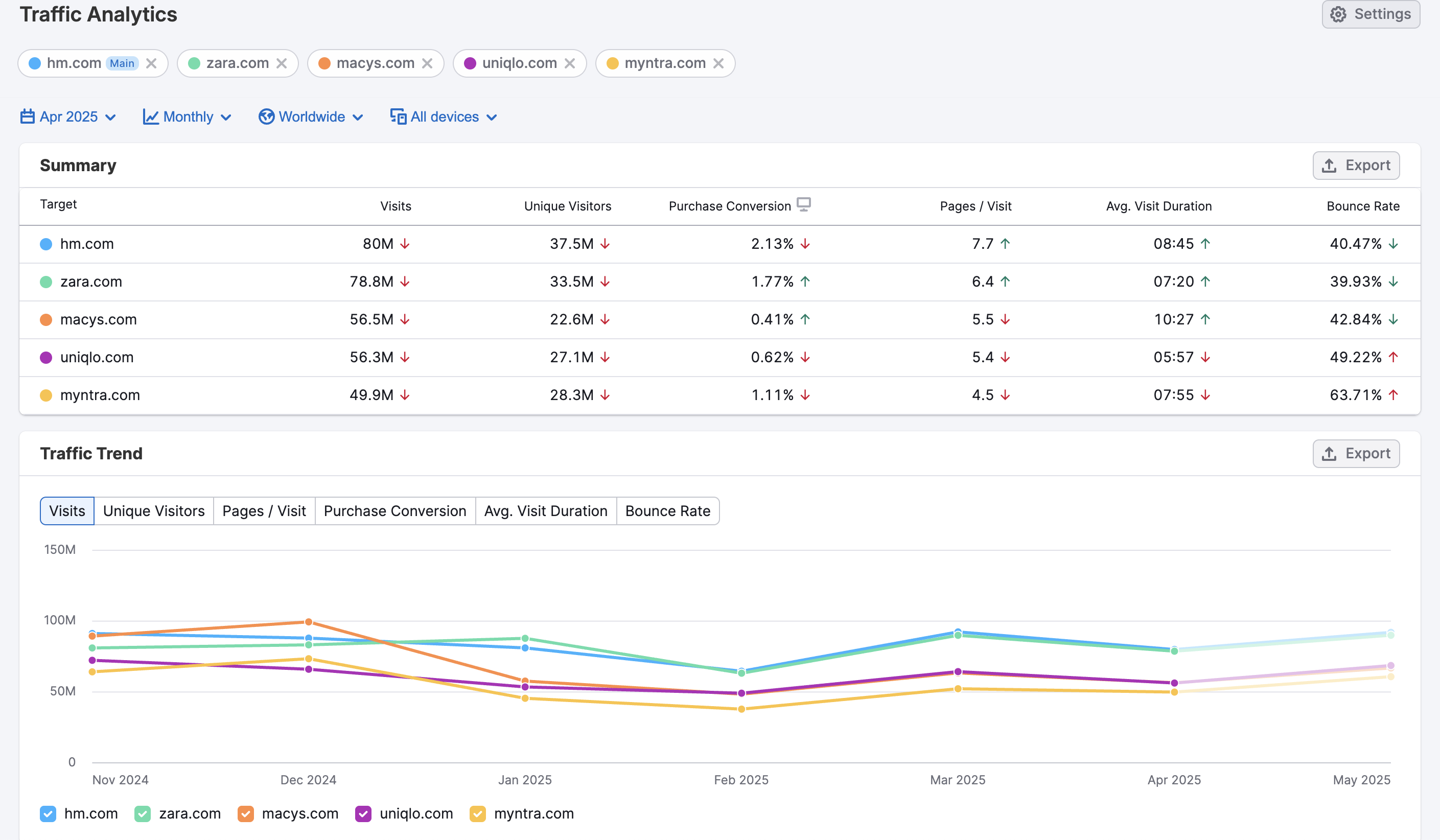Switch to the Bounce Rate chart tab
The width and height of the screenshot is (1440, 840).
click(667, 511)
